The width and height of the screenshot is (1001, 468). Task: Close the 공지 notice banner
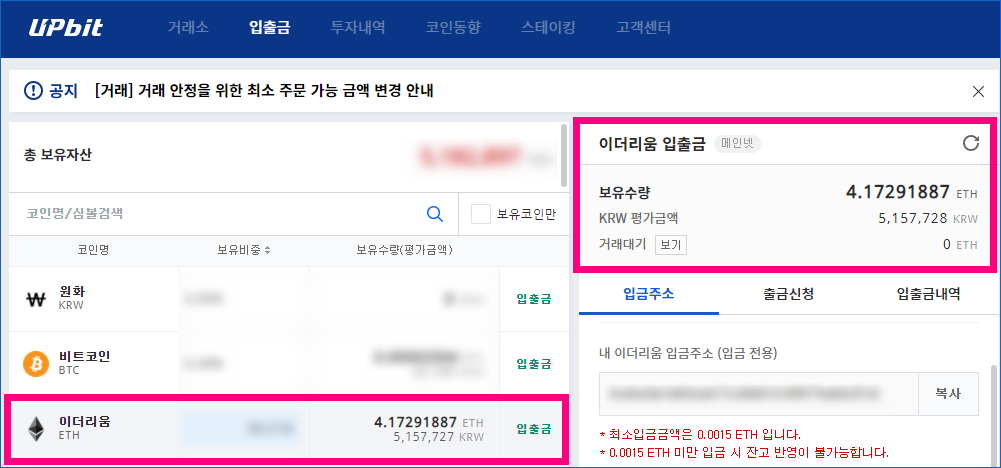tap(978, 91)
